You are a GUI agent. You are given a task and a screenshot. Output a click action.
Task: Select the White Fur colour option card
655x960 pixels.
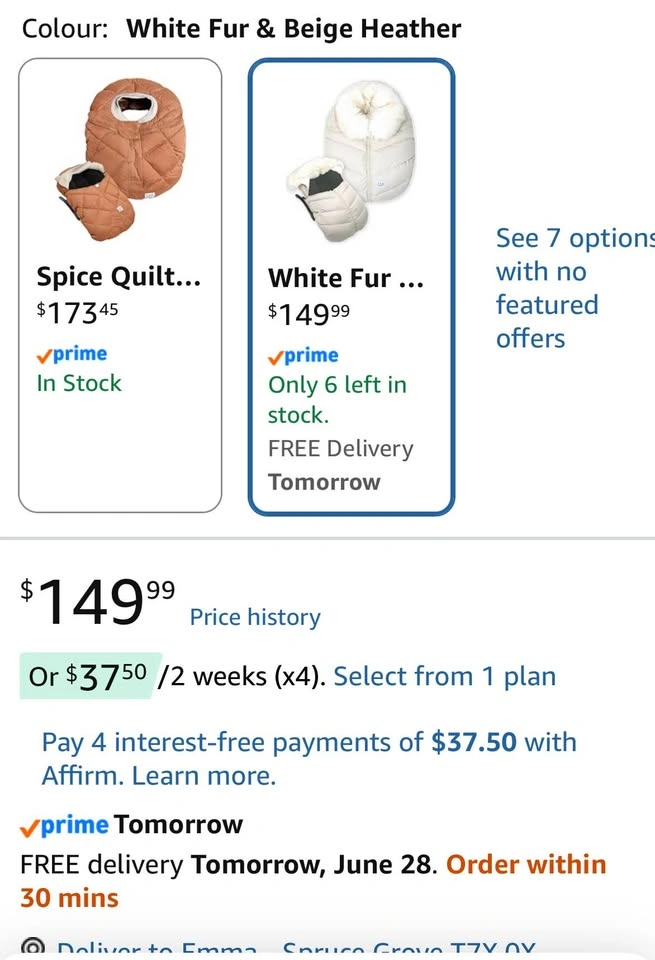pyautogui.click(x=351, y=287)
